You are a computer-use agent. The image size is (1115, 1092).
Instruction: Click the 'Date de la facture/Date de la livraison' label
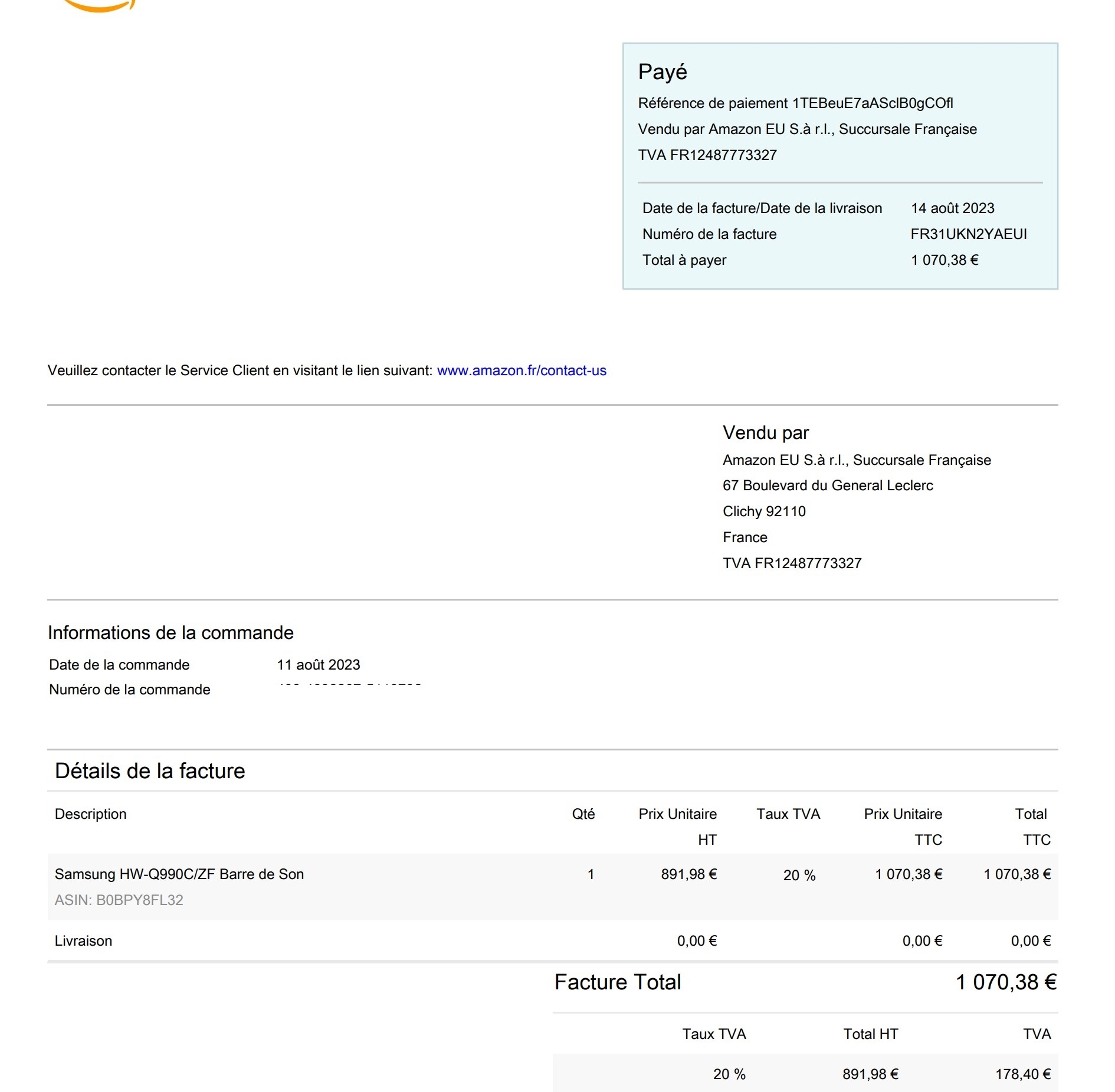[762, 208]
